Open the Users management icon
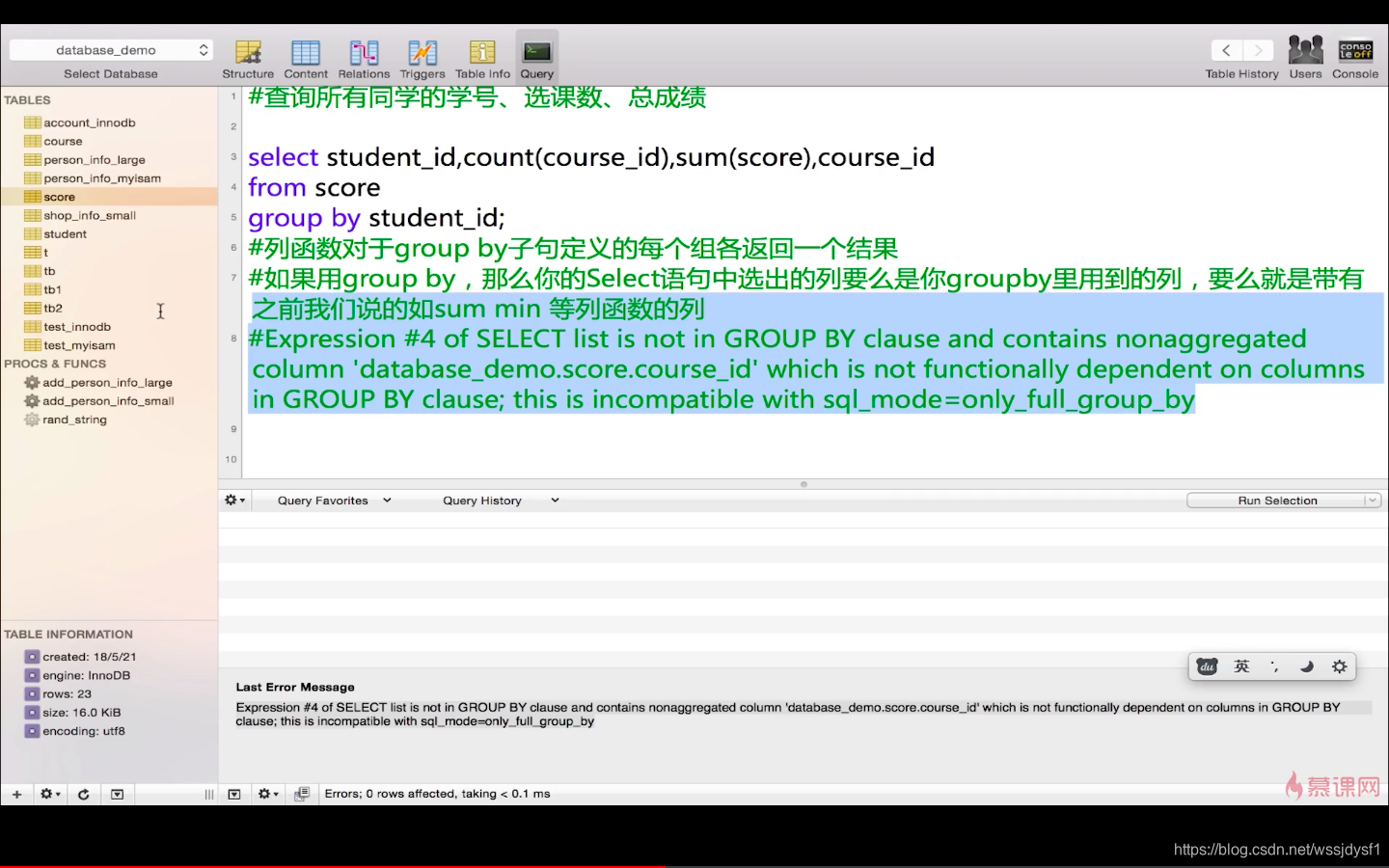Image resolution: width=1389 pixels, height=868 pixels. point(1306,58)
